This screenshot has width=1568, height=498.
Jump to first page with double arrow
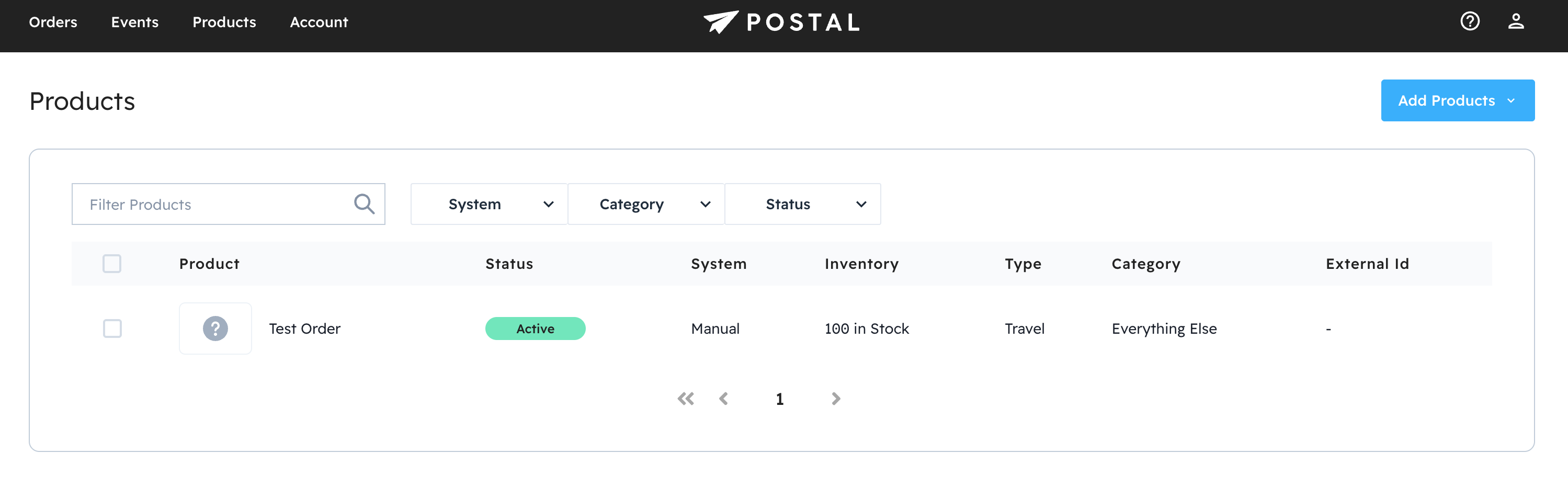[685, 399]
